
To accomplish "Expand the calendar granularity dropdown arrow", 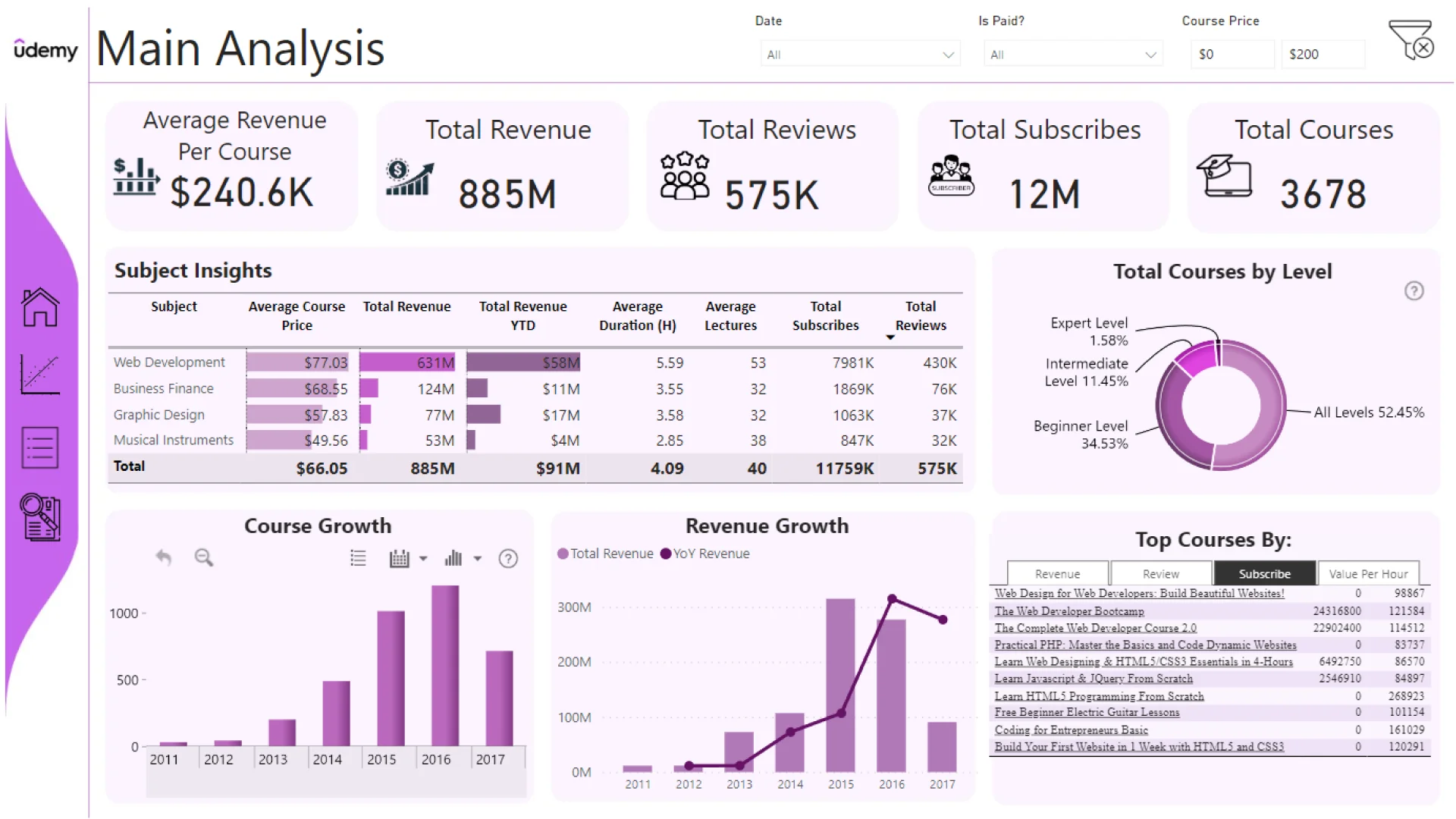I will tap(423, 559).
